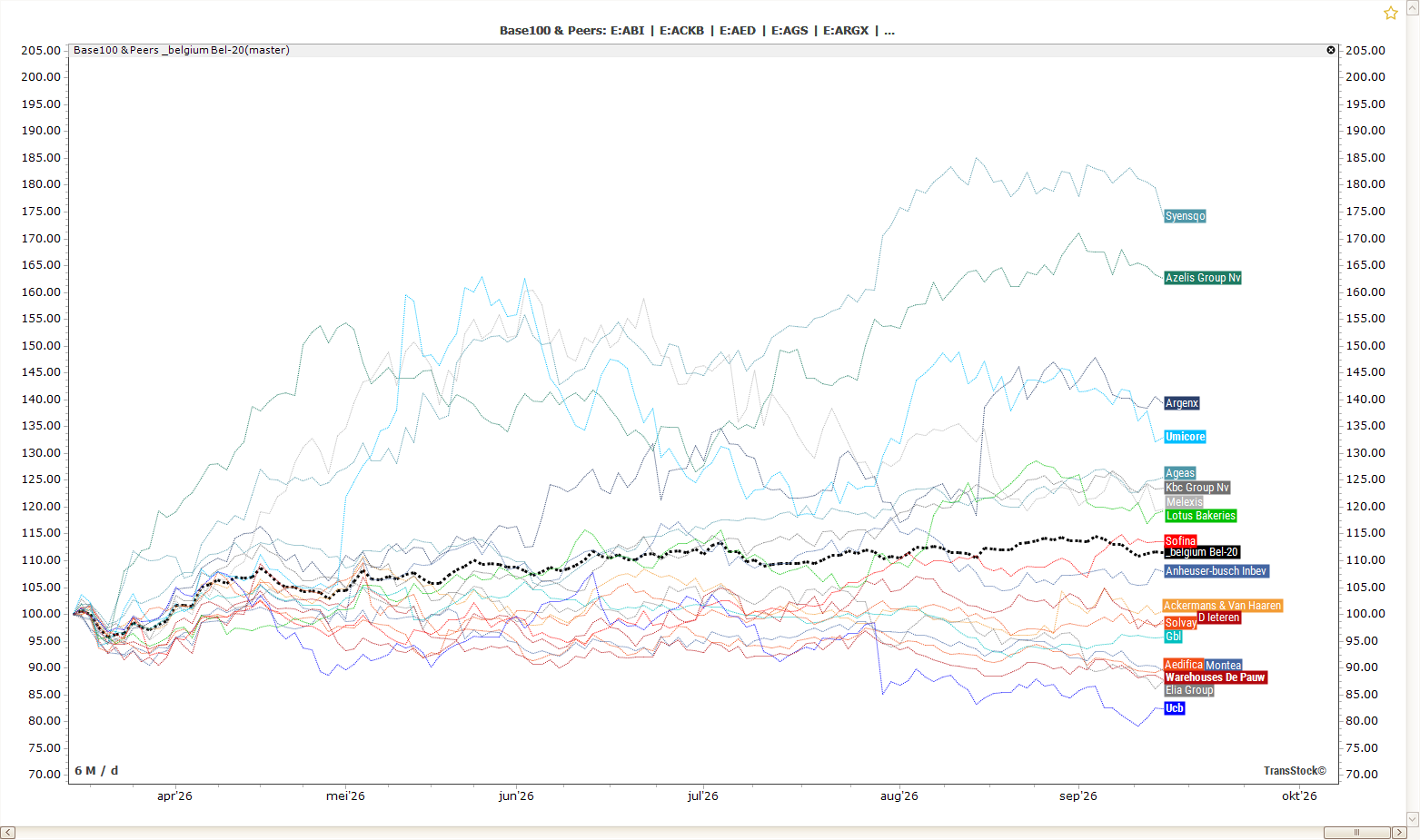The height and width of the screenshot is (840, 1420).
Task: Click the '6 M / d' period indicator
Action: [96, 771]
